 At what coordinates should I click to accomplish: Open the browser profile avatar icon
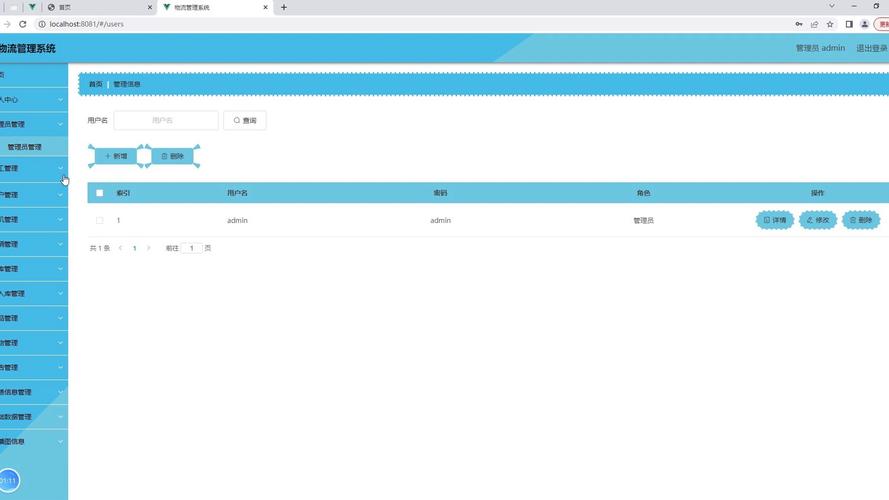pyautogui.click(x=865, y=24)
